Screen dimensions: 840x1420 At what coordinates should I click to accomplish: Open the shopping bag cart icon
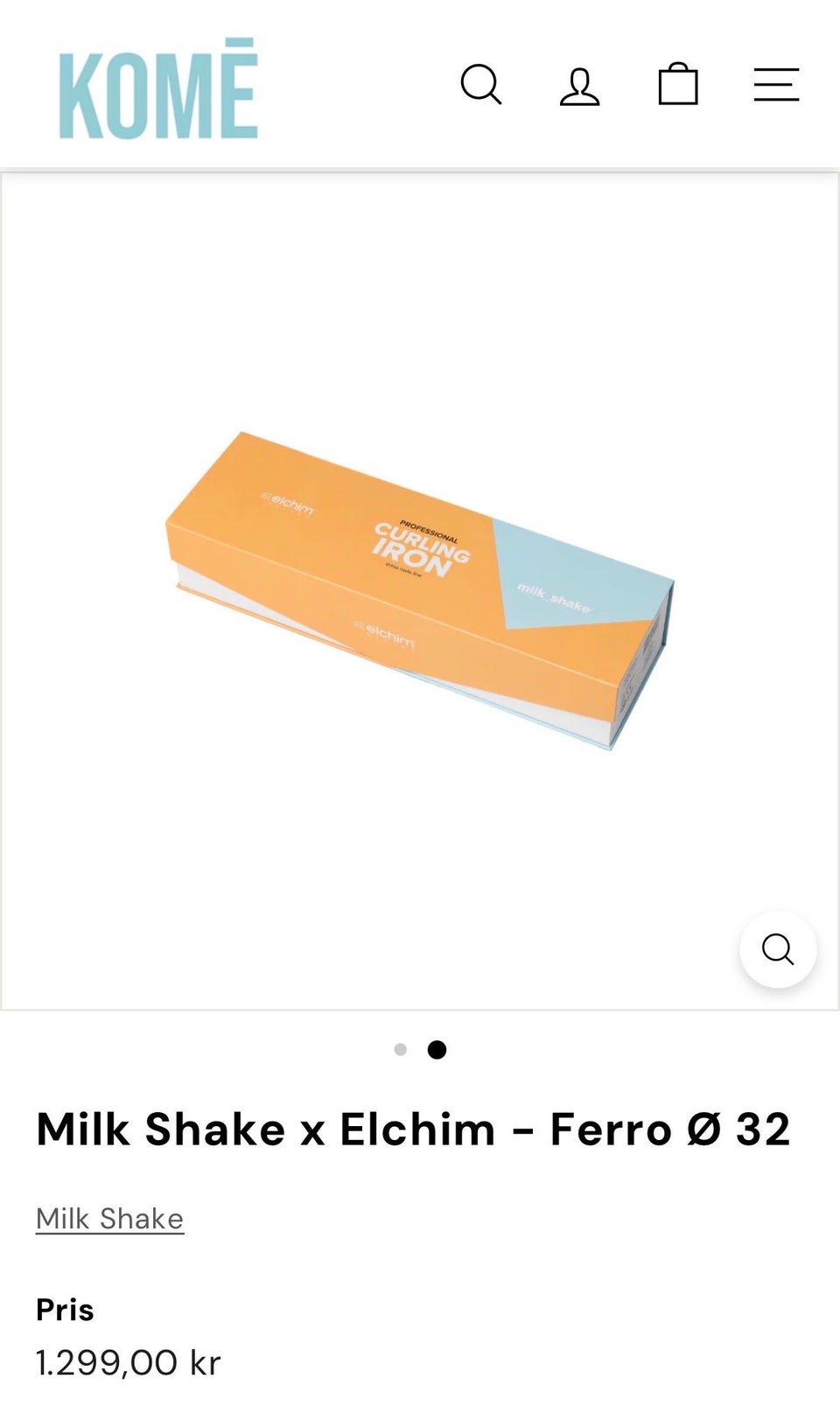pyautogui.click(x=678, y=84)
